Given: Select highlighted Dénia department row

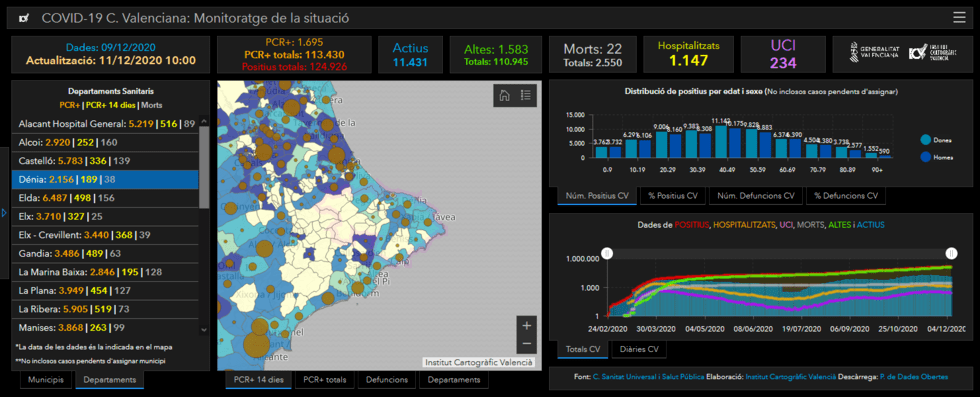Looking at the screenshot, I should coord(105,179).
